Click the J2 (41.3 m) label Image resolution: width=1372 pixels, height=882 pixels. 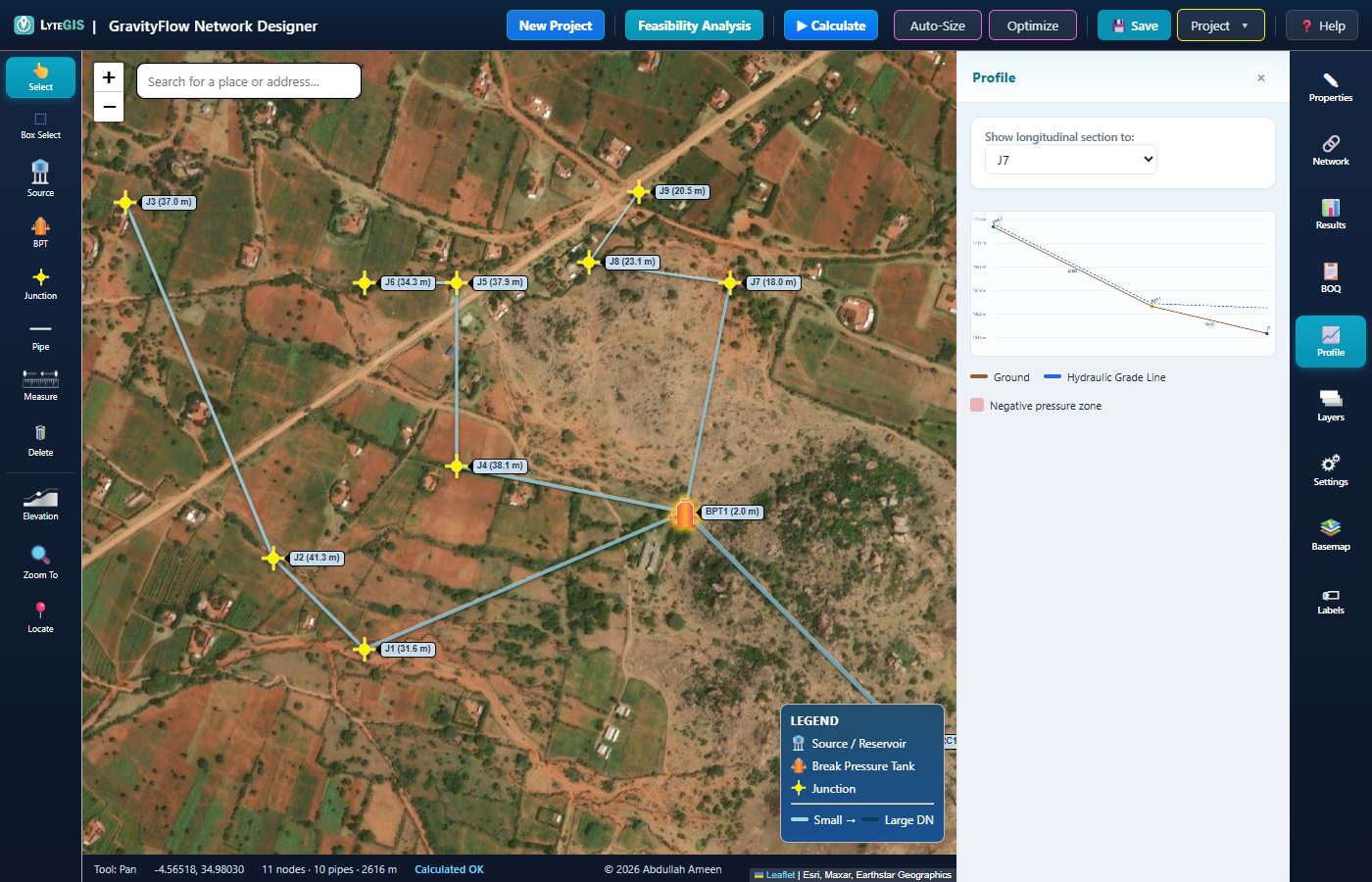tap(317, 559)
